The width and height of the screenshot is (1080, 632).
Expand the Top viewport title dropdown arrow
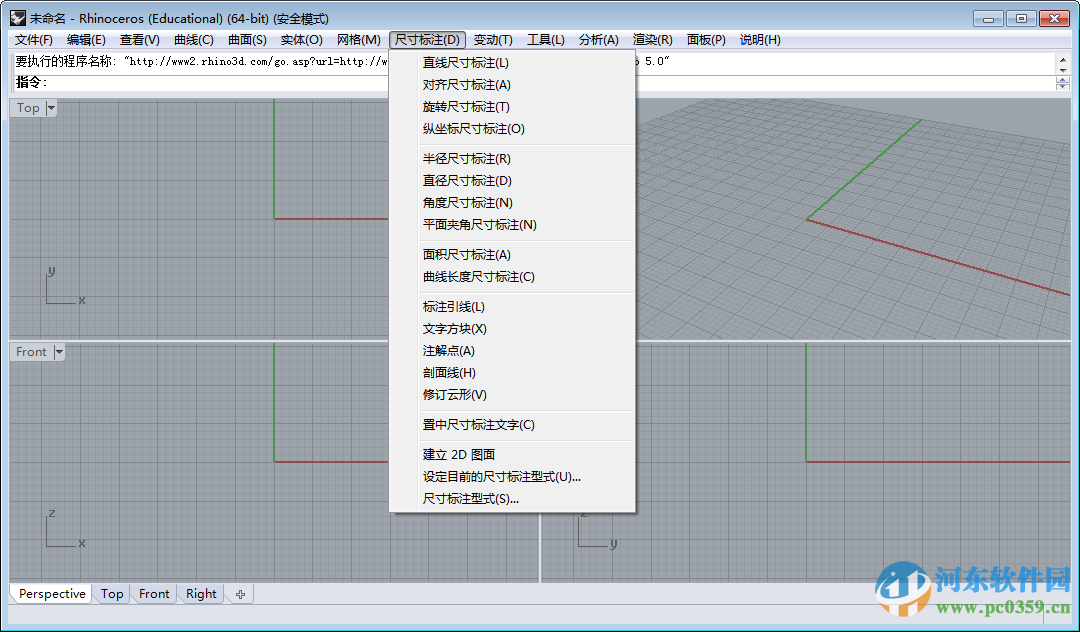click(51, 108)
